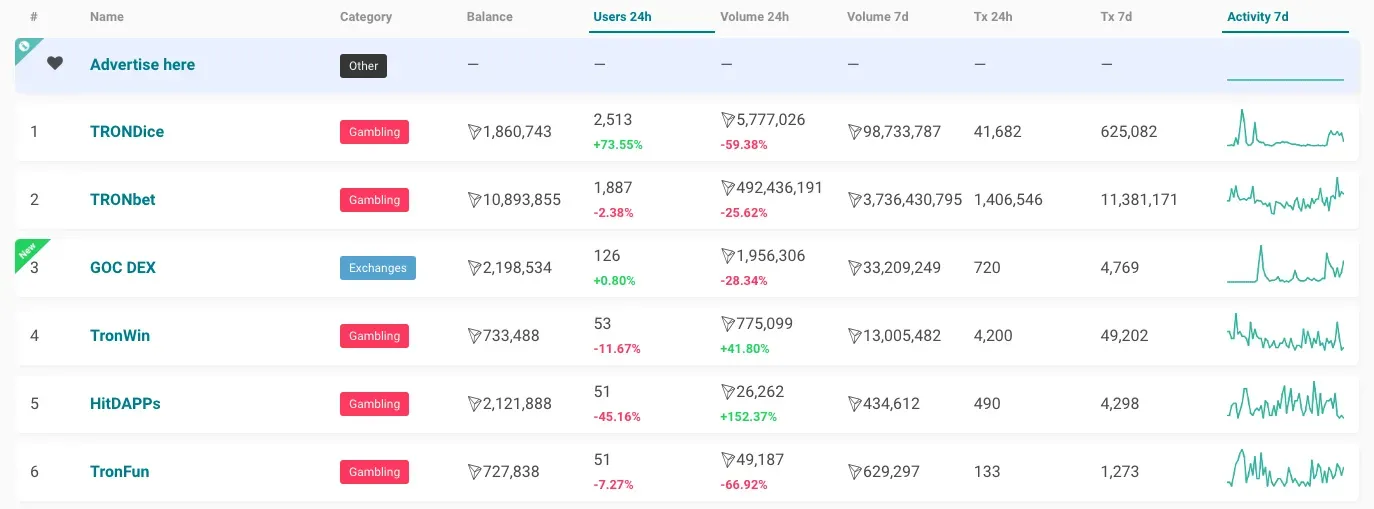This screenshot has width=1374, height=509.
Task: Click the +73.55% users change for TRONDice
Action: click(618, 145)
